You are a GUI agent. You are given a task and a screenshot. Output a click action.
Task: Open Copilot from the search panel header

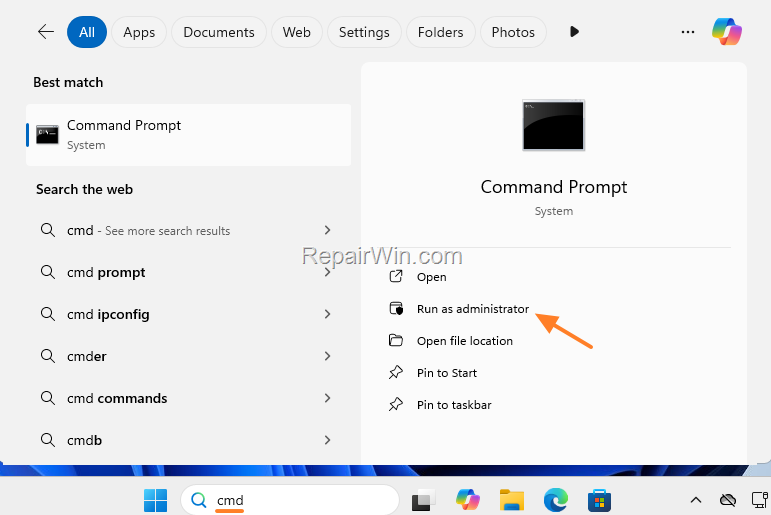[727, 32]
